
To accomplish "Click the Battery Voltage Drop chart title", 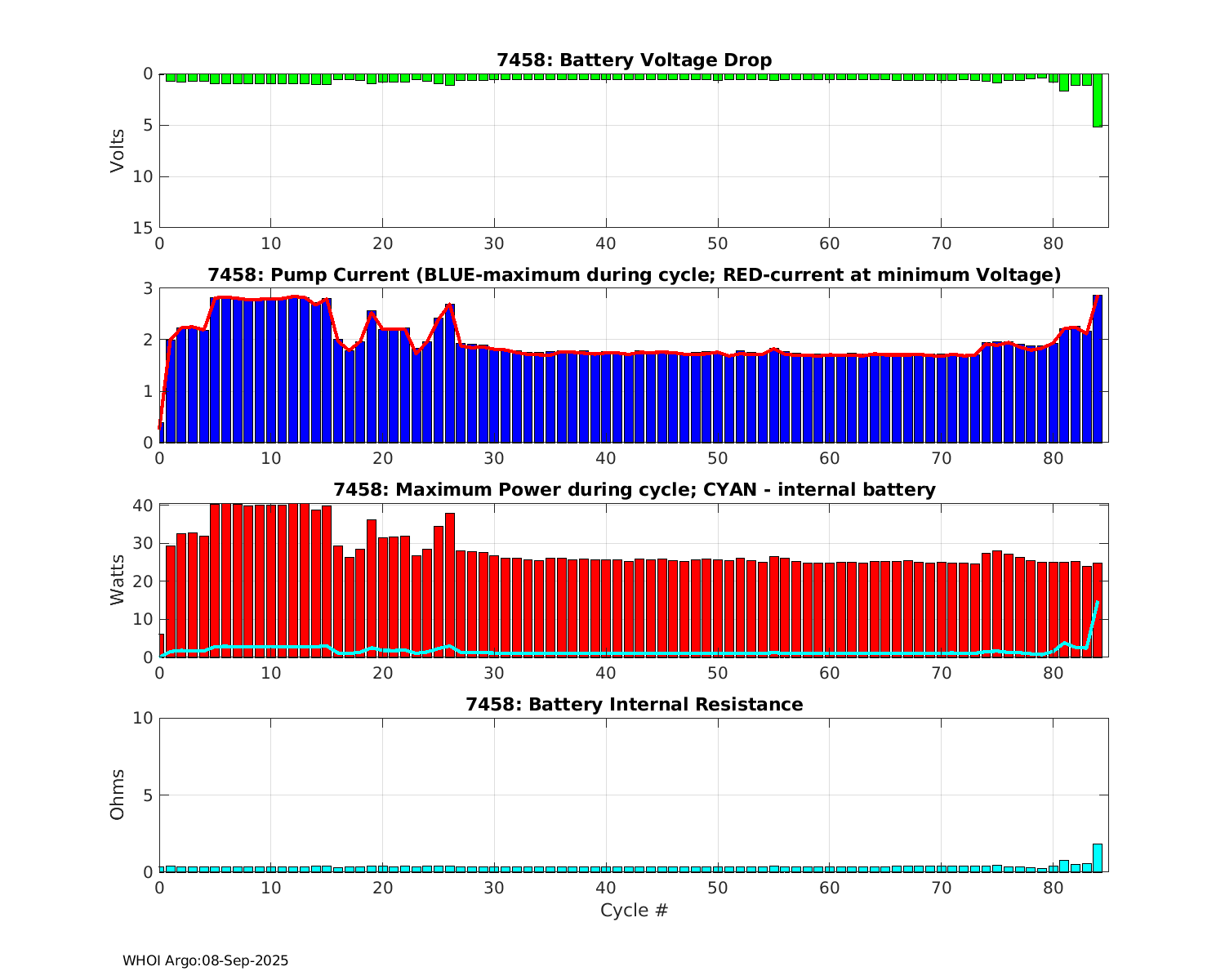I will (x=634, y=60).
